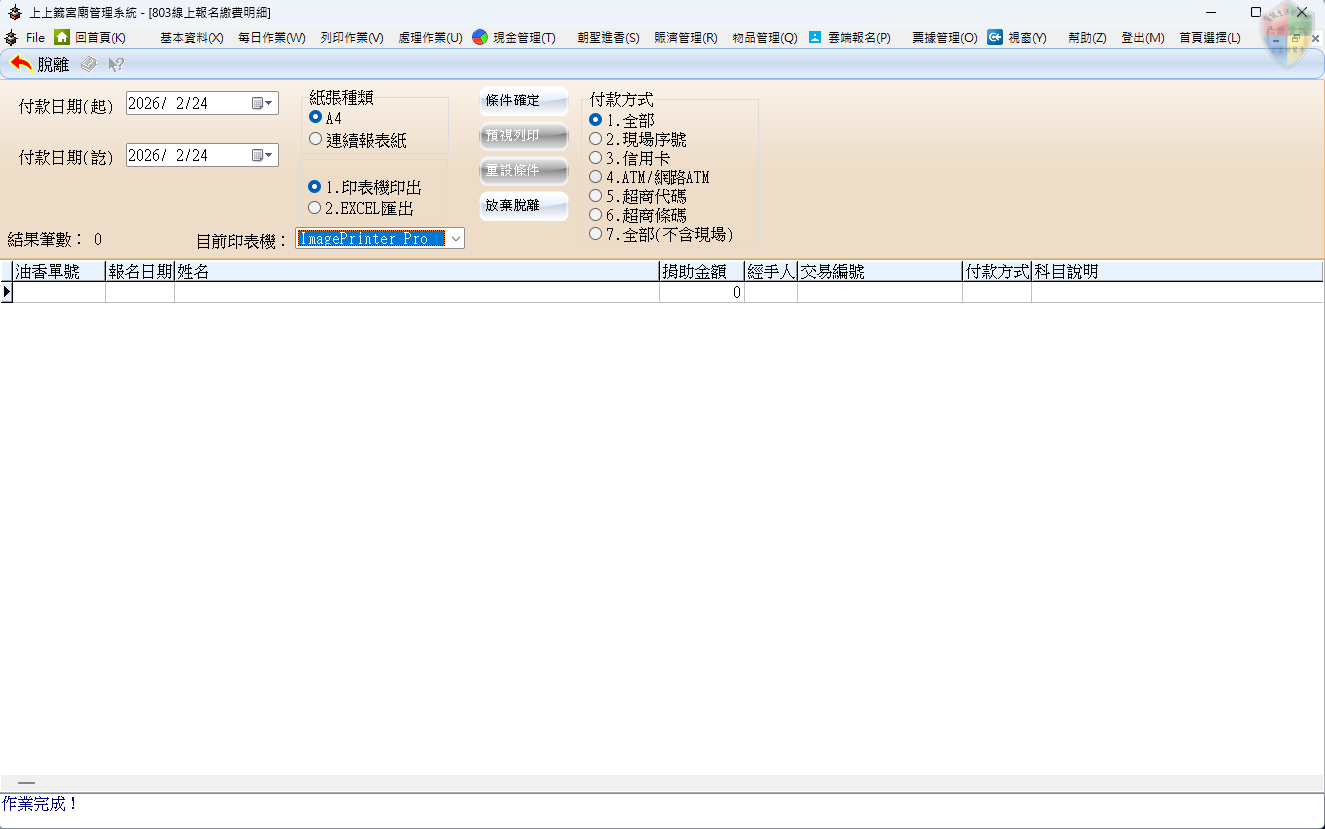Click the 脫離 back arrow icon
The width and height of the screenshot is (1325, 829).
21,64
